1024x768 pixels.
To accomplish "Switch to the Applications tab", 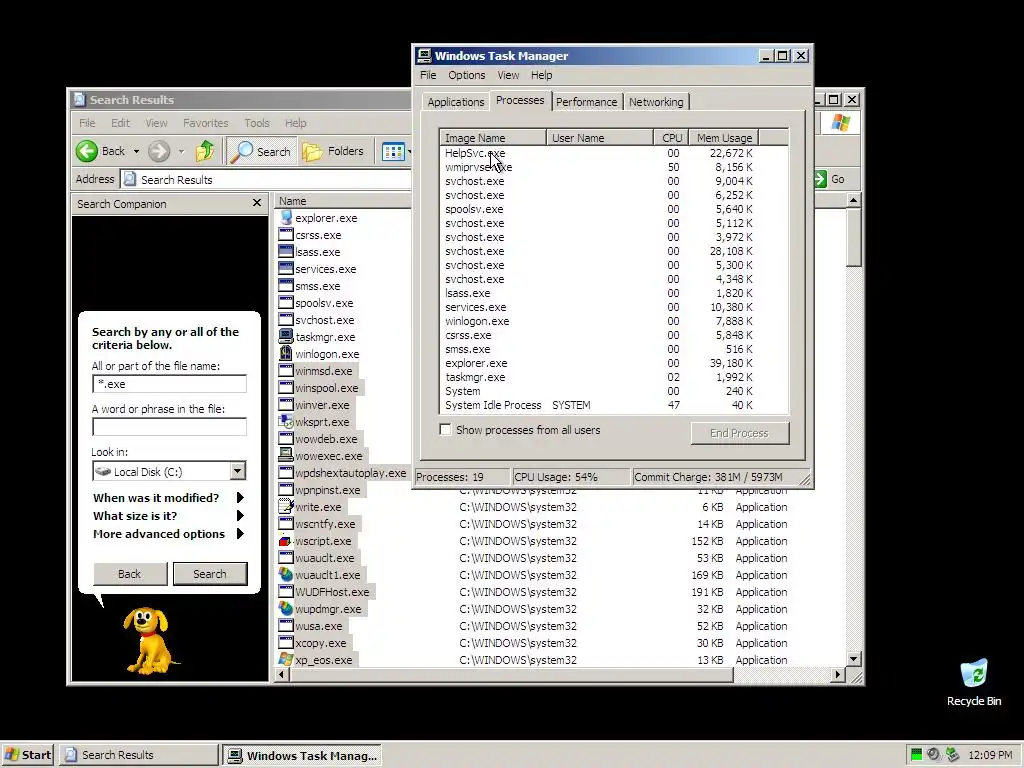I will coord(455,102).
